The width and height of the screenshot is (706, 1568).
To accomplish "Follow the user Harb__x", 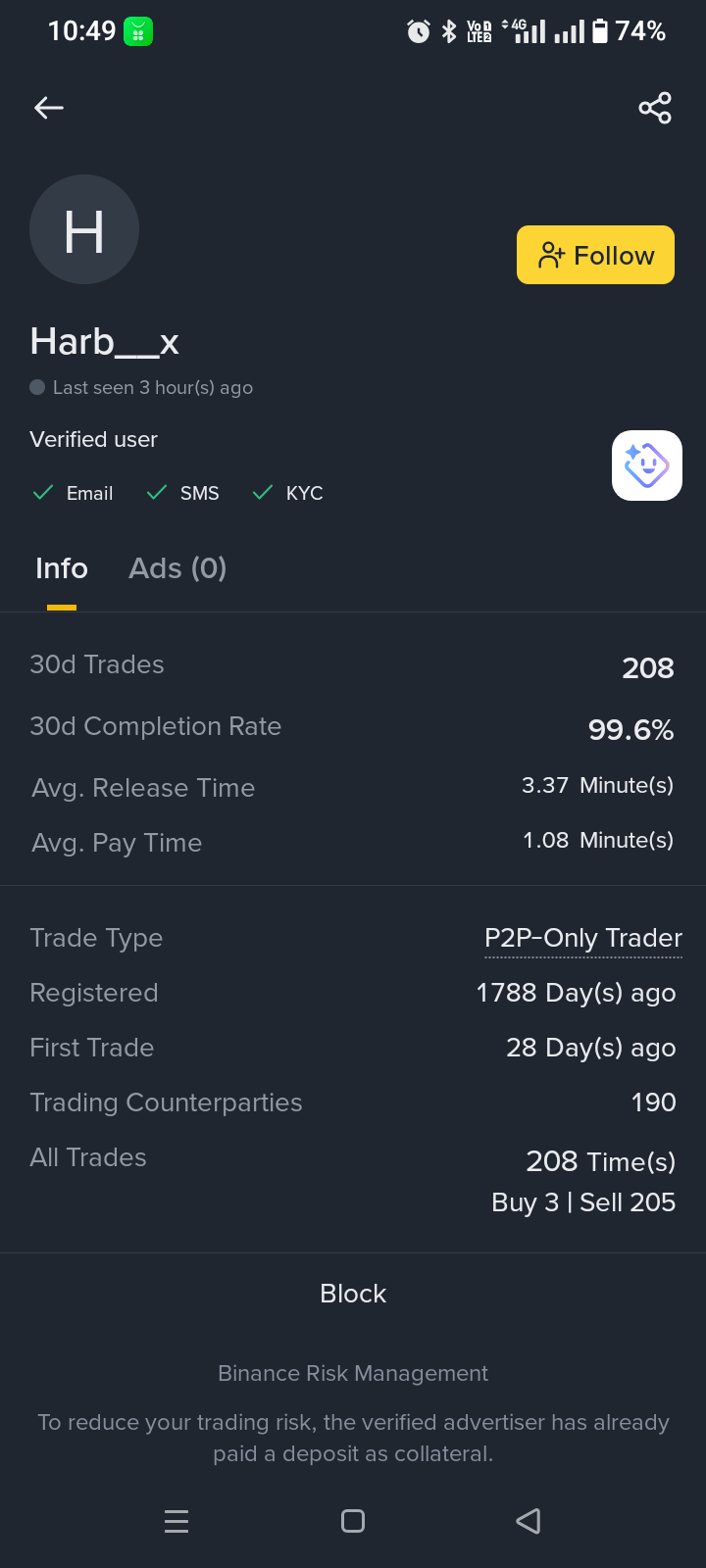I will 595,255.
